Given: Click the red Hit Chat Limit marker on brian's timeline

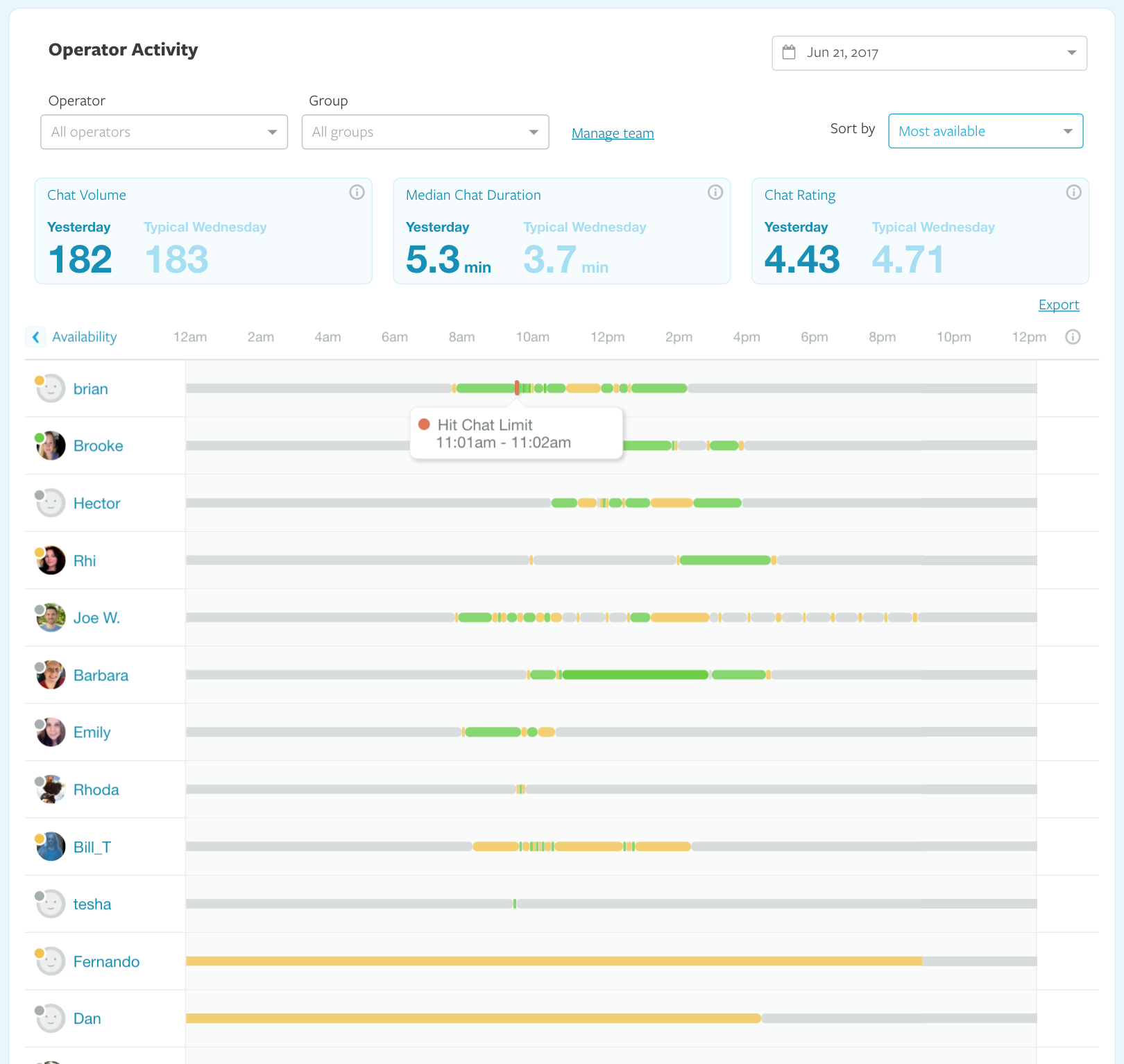Looking at the screenshot, I should 517,388.
